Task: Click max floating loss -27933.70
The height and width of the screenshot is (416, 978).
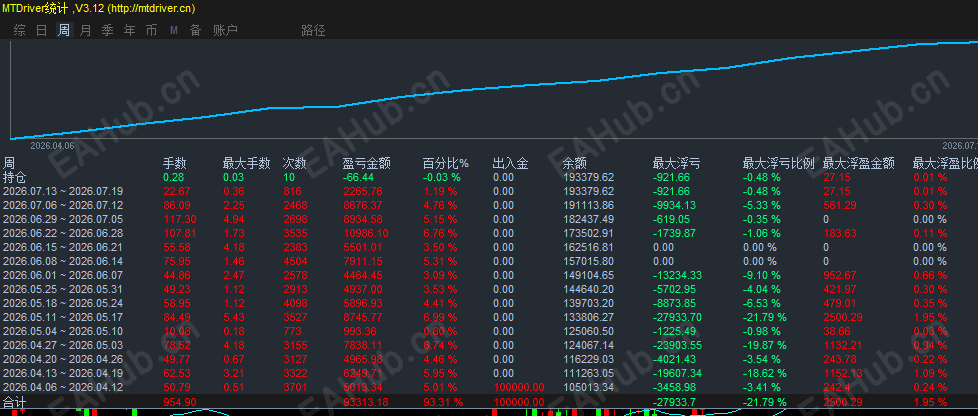Action: point(679,317)
